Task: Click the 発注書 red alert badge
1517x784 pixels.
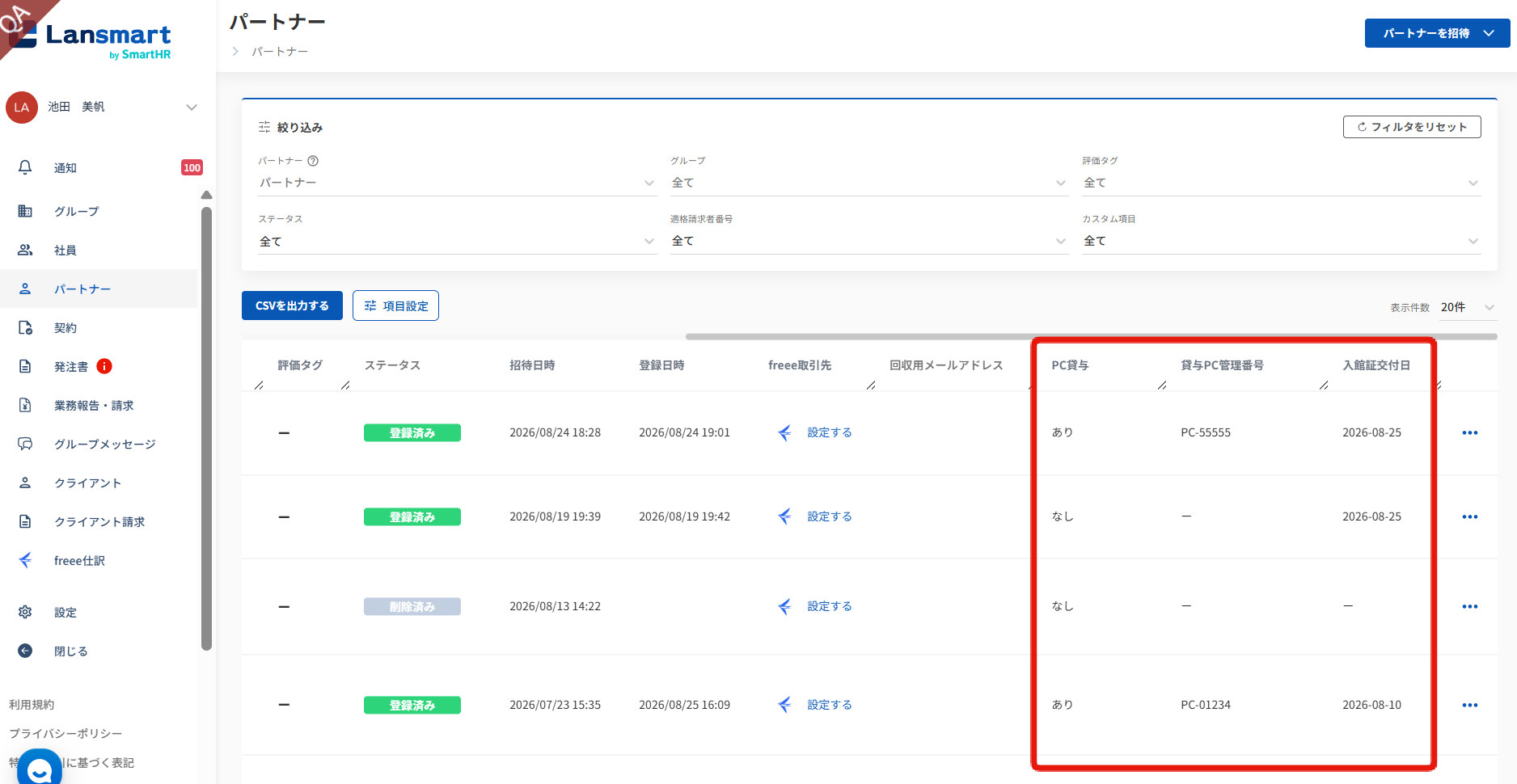Action: (104, 366)
